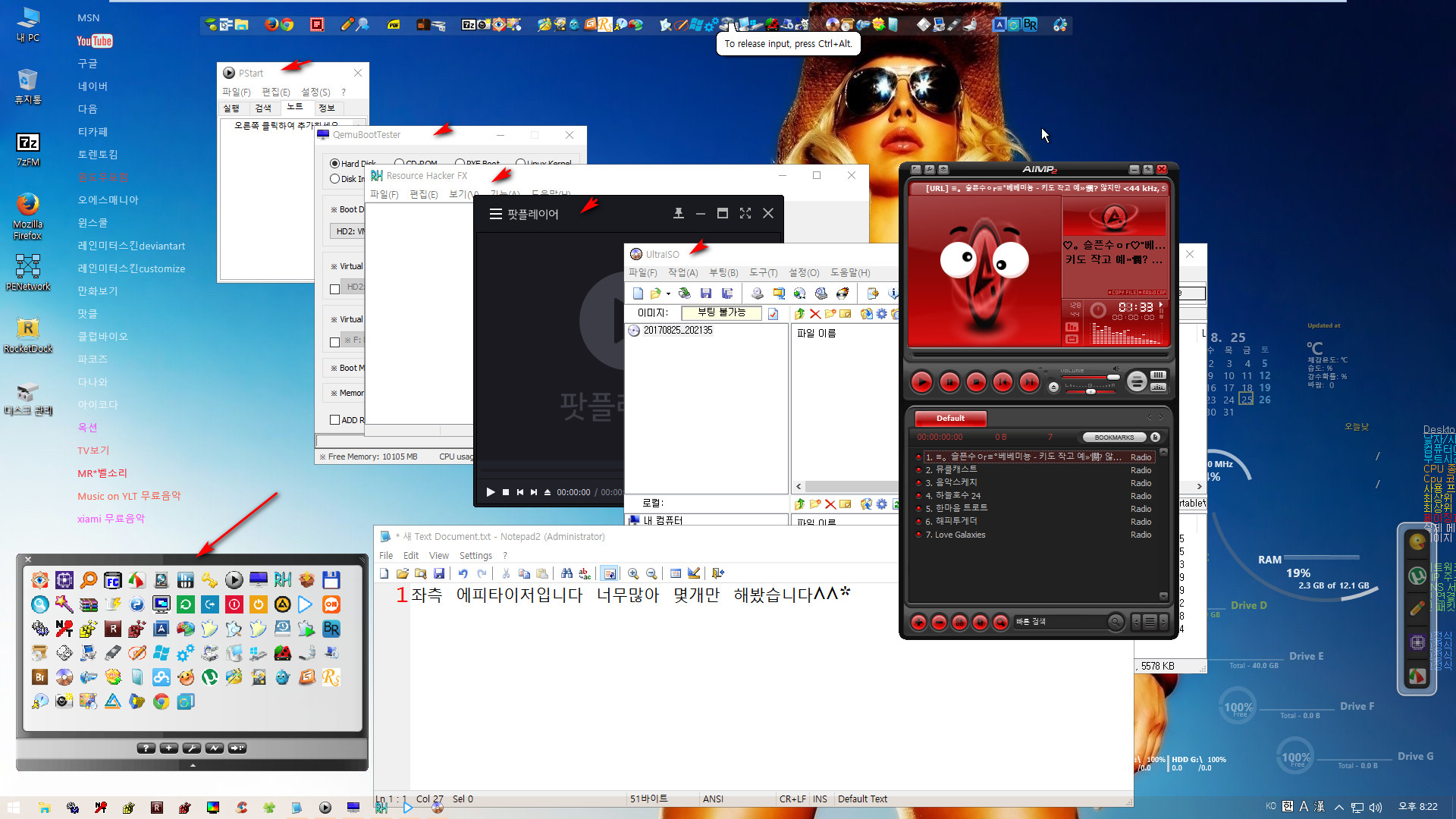
Task: Open WinRAR books icon in launcher panel
Action: tap(88, 605)
